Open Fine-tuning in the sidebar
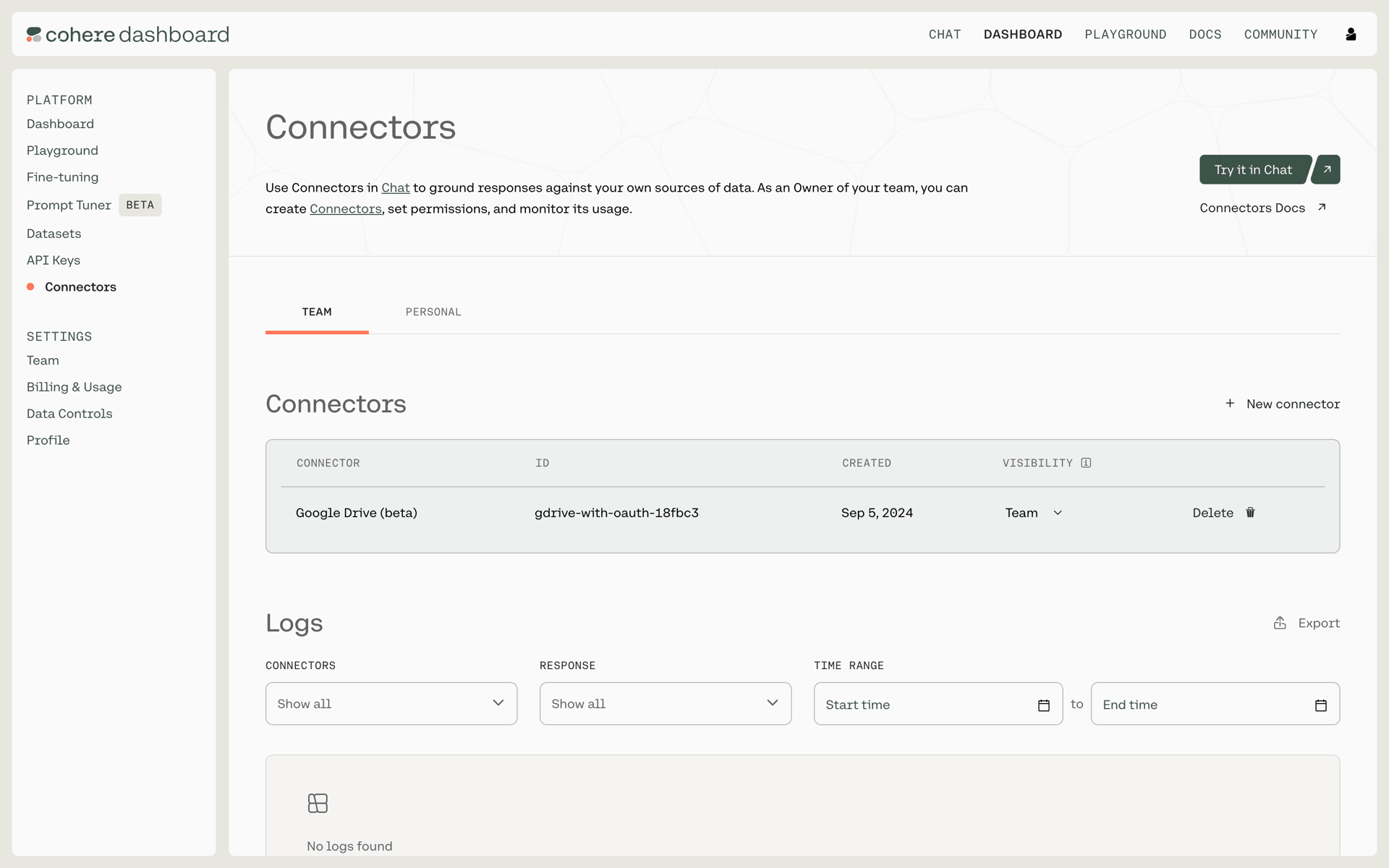The height and width of the screenshot is (868, 1389). [62, 177]
